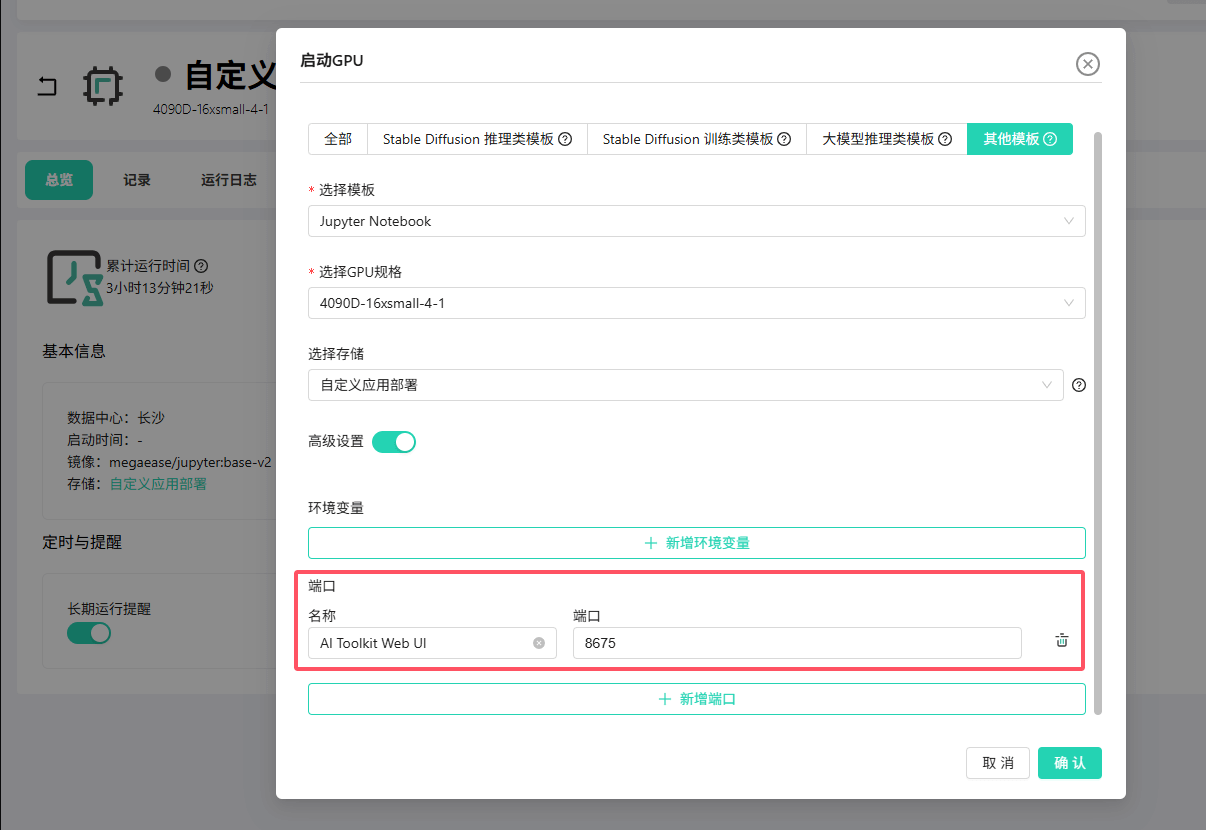Viewport: 1206px width, 830px height.
Task: Open the 自定义应用部署 storage link
Action: pos(158,484)
